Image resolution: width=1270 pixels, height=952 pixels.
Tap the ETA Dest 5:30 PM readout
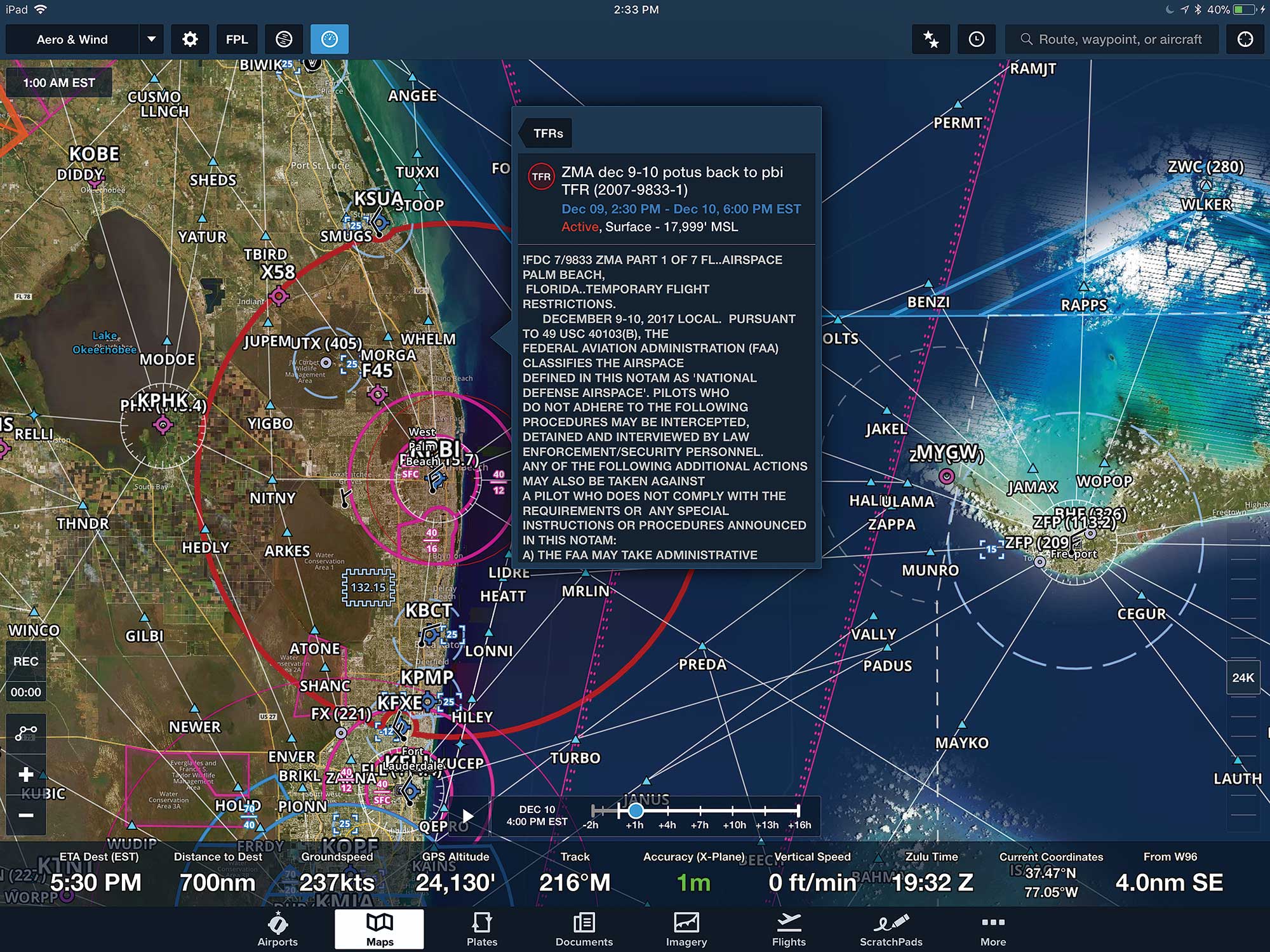pos(97,875)
